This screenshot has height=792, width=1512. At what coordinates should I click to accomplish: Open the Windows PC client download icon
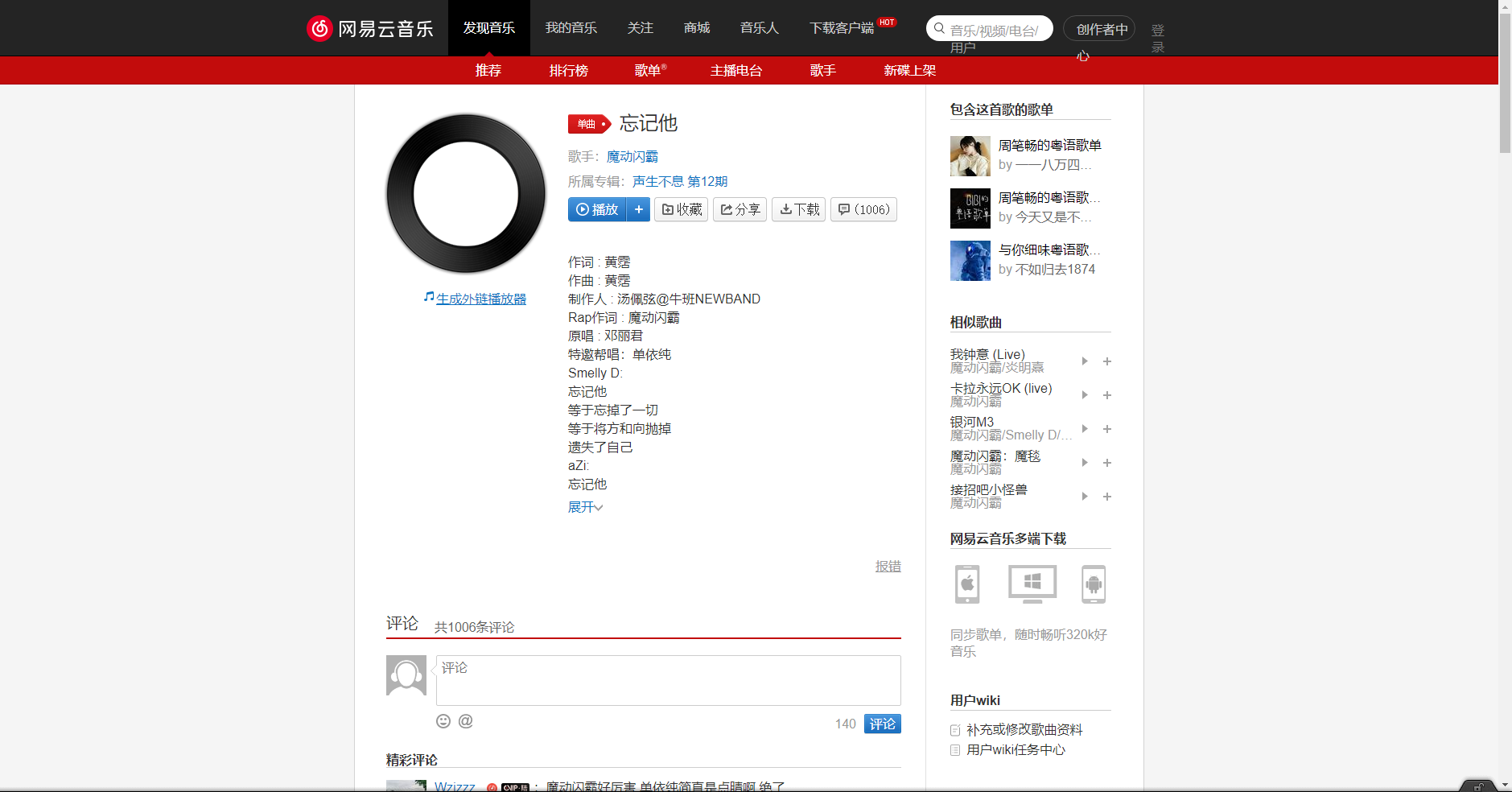(1032, 584)
